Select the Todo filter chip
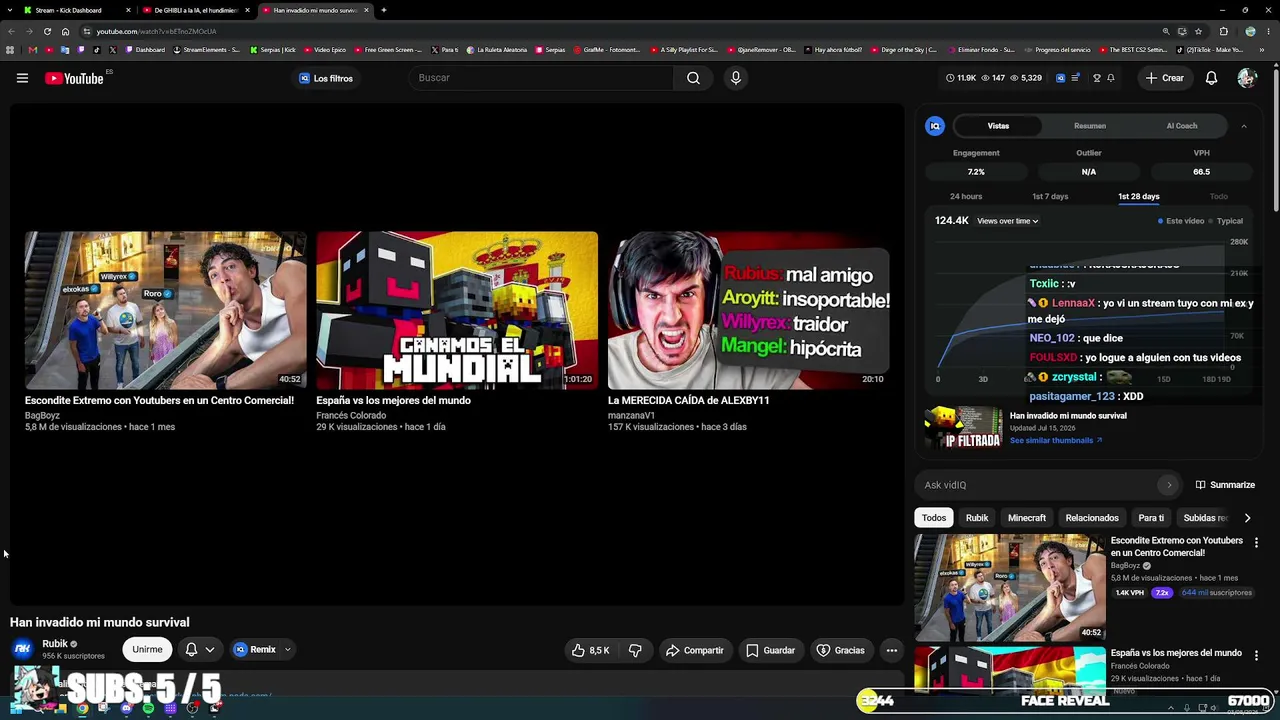1280x720 pixels. pyautogui.click(x=934, y=518)
